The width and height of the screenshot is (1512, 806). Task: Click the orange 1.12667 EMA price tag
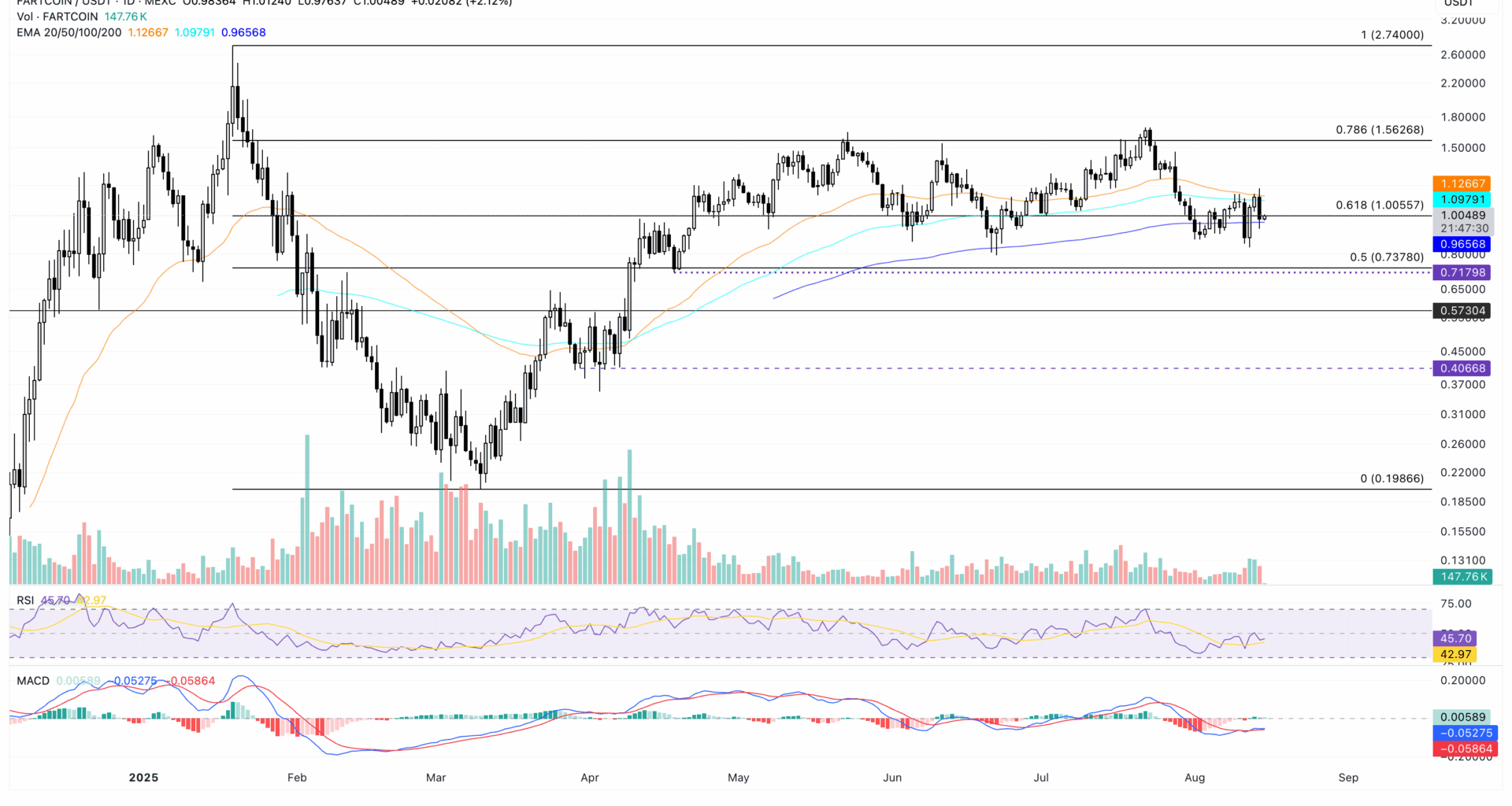click(x=1462, y=183)
